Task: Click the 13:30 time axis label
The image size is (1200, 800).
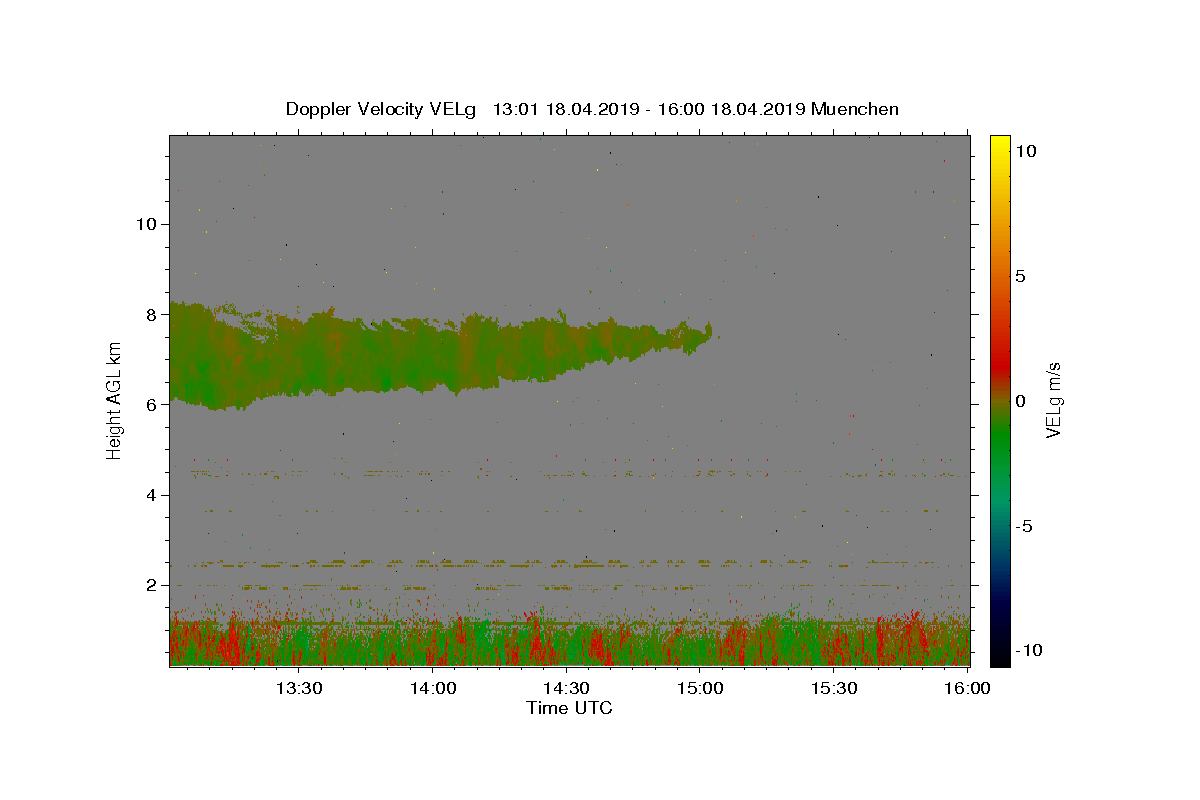Action: 299,688
